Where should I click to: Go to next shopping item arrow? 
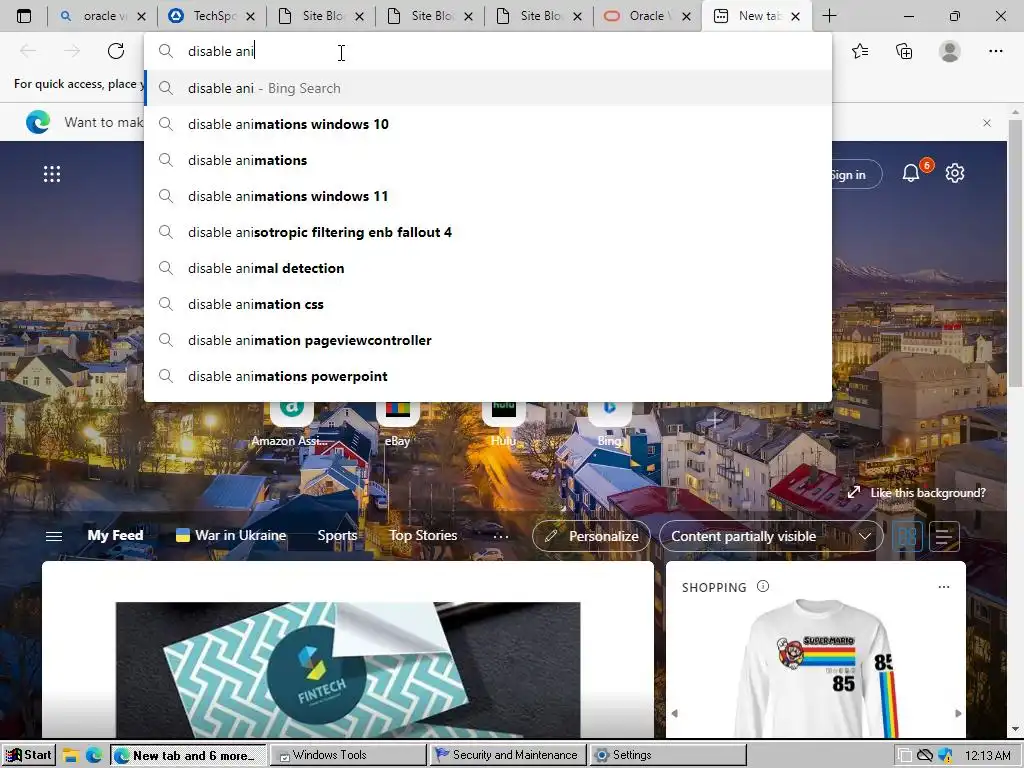(958, 713)
